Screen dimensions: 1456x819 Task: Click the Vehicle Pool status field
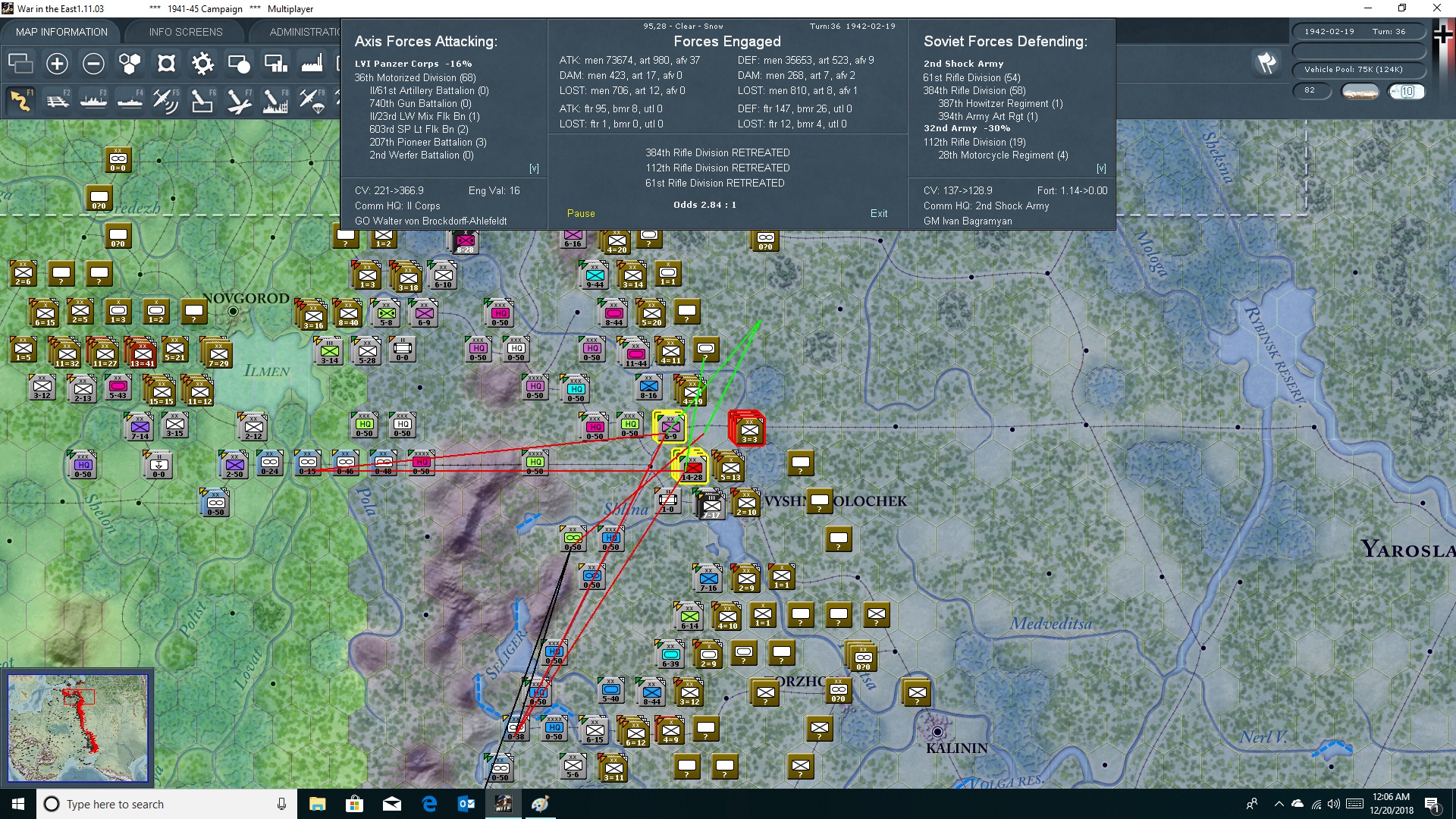[1359, 70]
